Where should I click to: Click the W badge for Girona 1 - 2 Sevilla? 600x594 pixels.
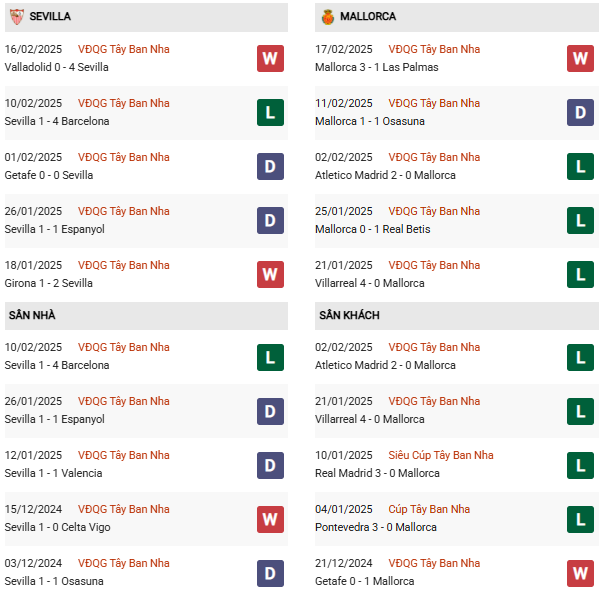click(270, 274)
